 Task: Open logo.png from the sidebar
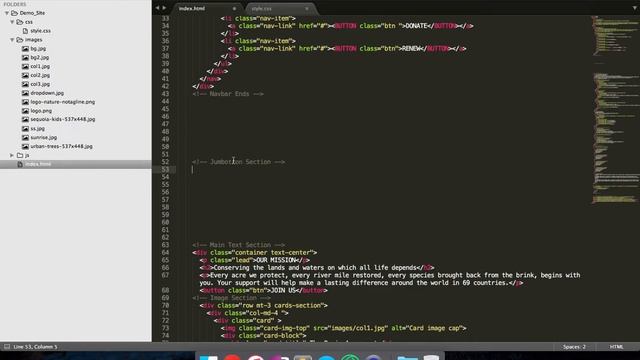41,111
